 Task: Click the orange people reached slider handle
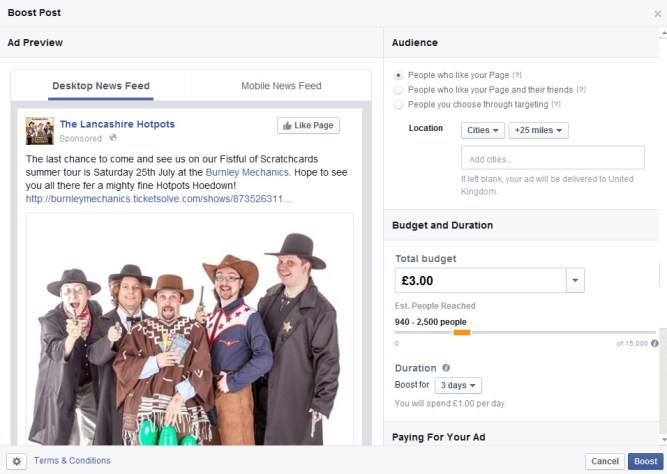(461, 332)
